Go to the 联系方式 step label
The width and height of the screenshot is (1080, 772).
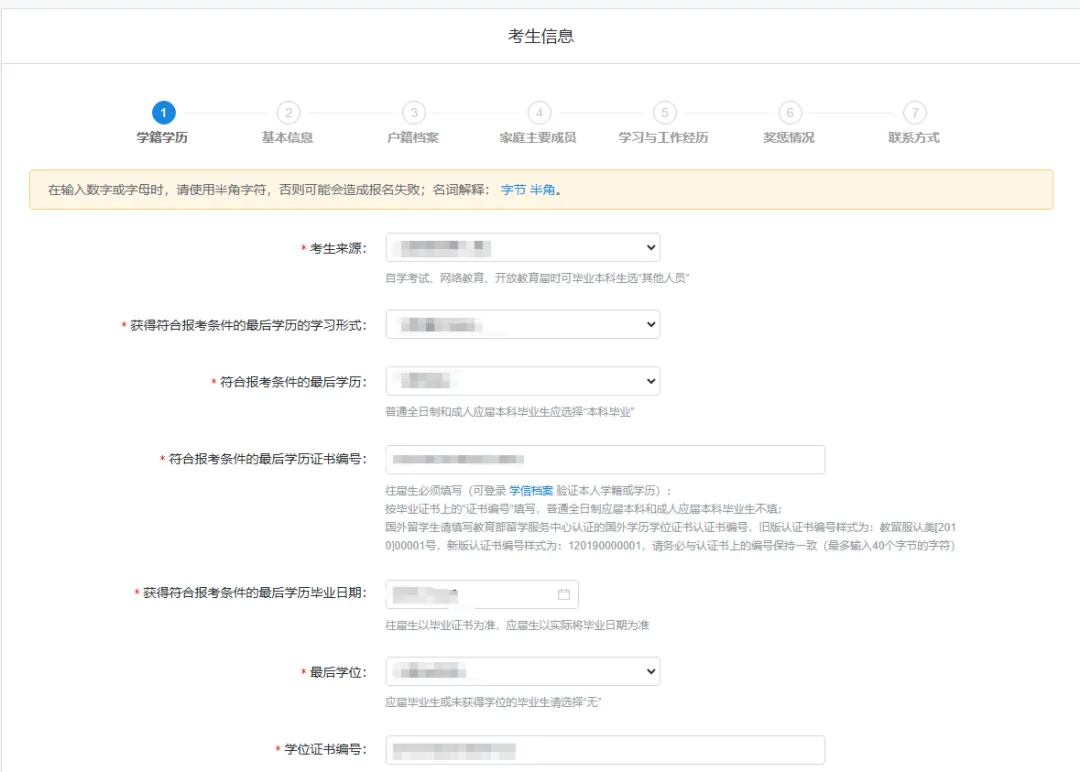click(914, 138)
